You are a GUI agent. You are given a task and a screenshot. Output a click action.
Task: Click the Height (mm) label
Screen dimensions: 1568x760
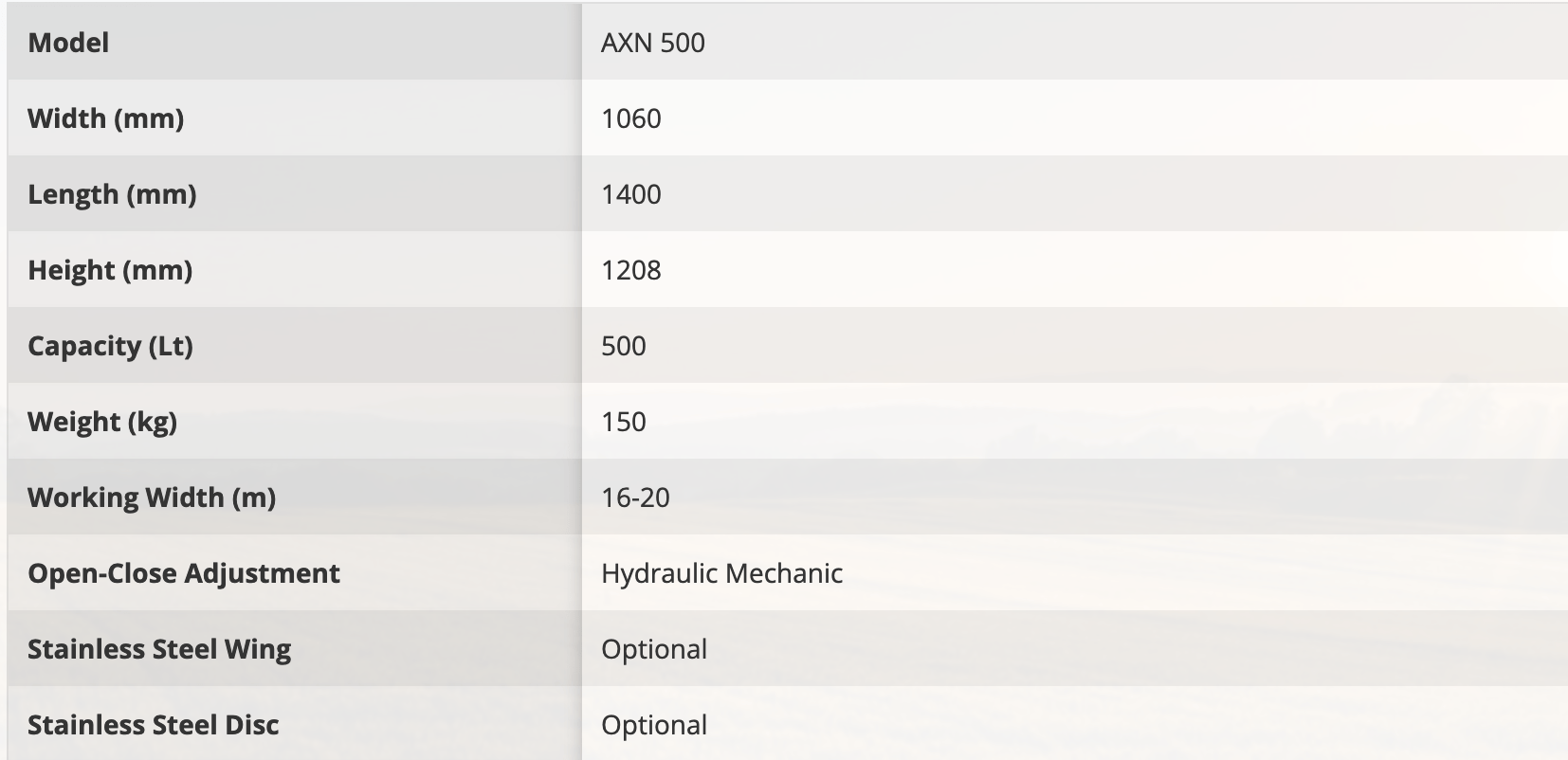110,270
